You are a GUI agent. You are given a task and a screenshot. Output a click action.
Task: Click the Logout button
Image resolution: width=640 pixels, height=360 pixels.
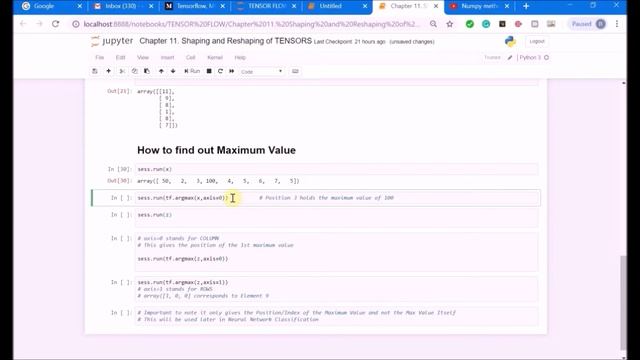(537, 41)
